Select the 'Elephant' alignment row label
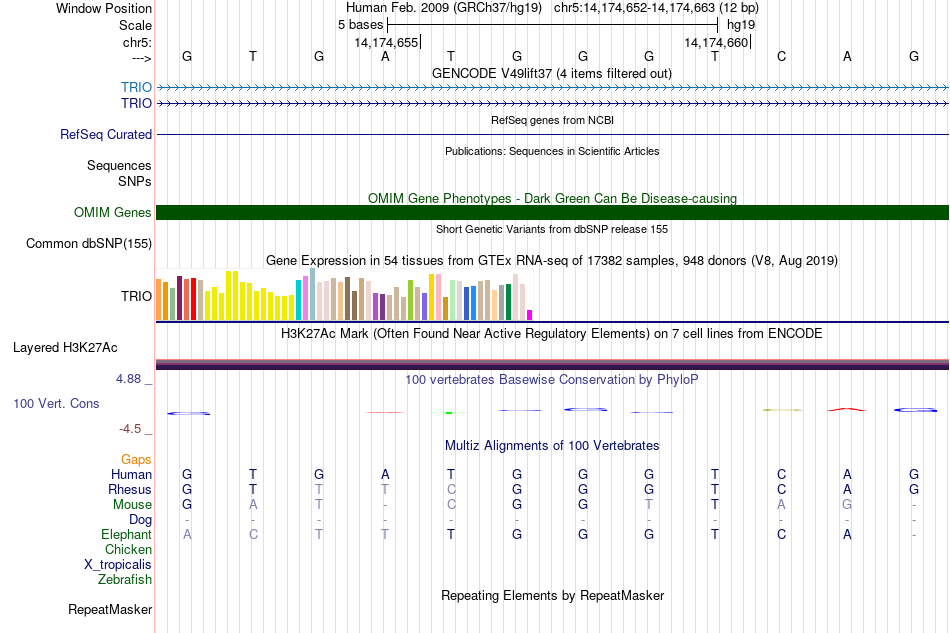950x633 pixels. click(126, 534)
